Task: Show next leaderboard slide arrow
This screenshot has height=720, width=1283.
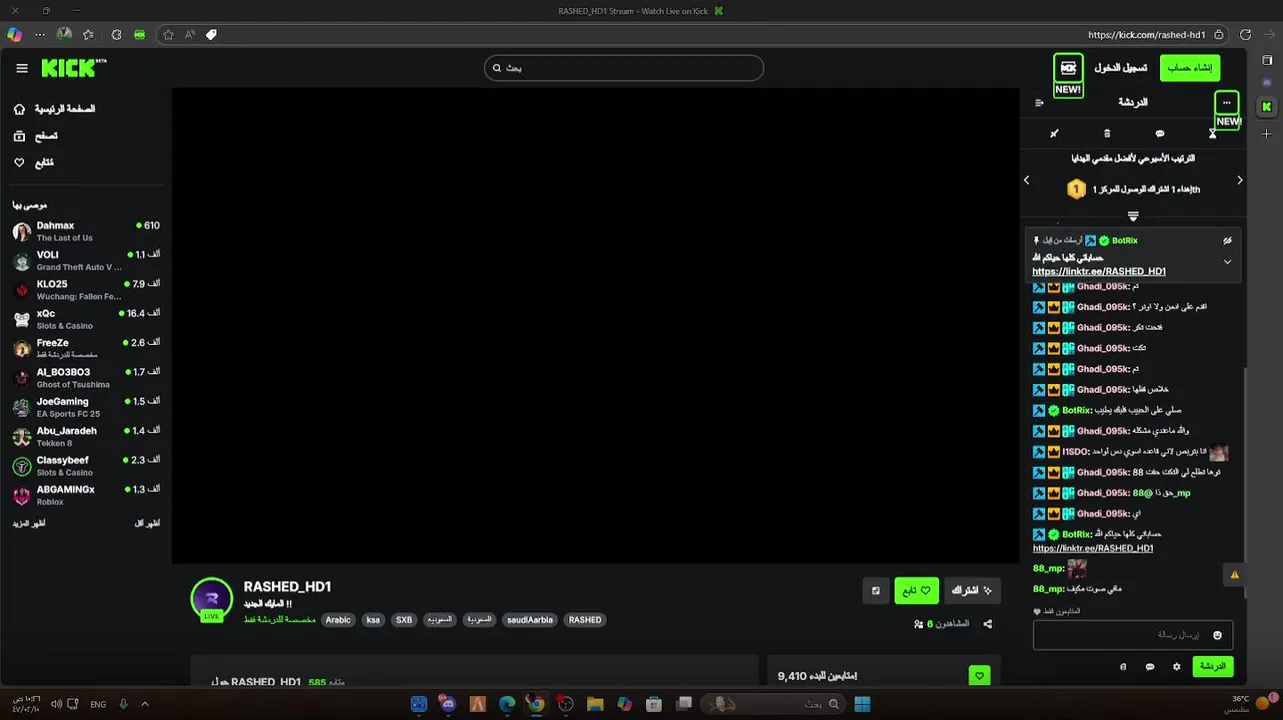Action: tap(1240, 180)
